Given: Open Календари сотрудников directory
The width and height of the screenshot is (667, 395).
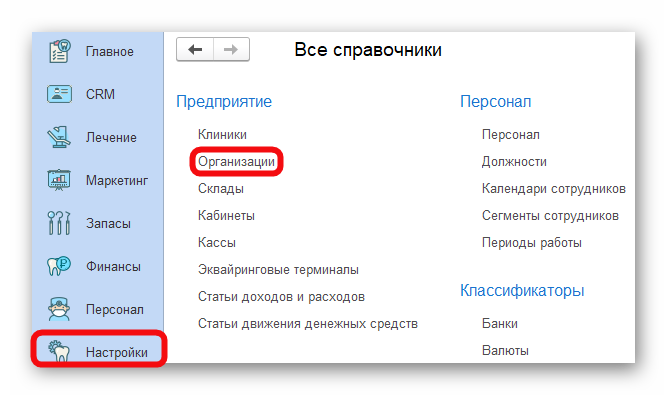Looking at the screenshot, I should [553, 188].
